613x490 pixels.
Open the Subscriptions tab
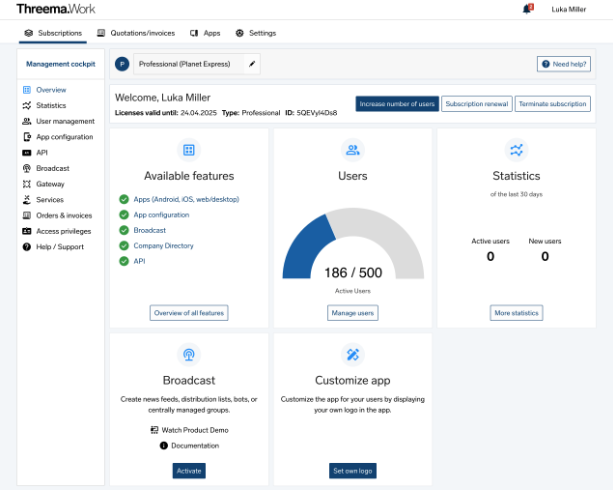point(53,33)
